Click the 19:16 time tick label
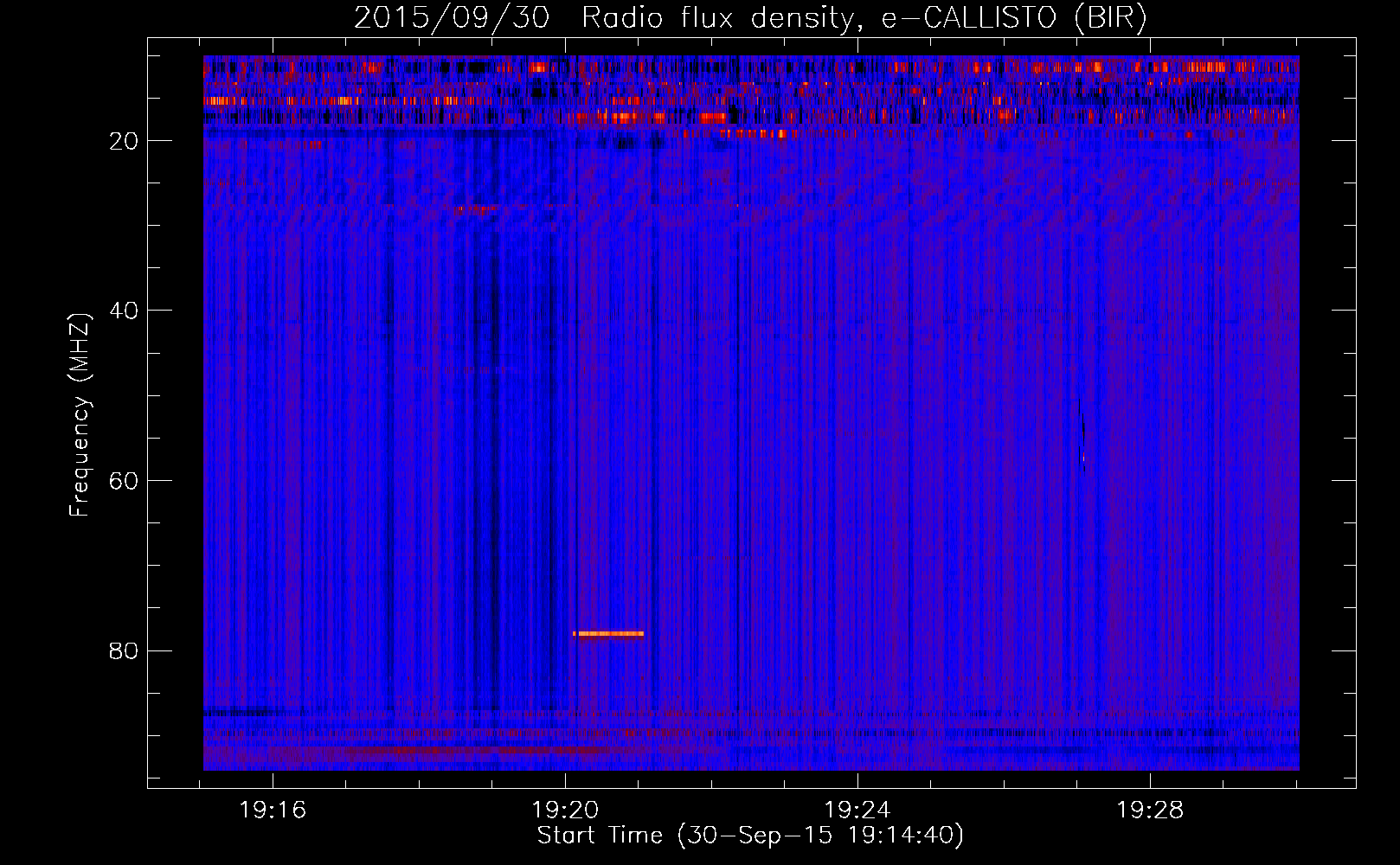The width and height of the screenshot is (1400, 865). coord(273,811)
